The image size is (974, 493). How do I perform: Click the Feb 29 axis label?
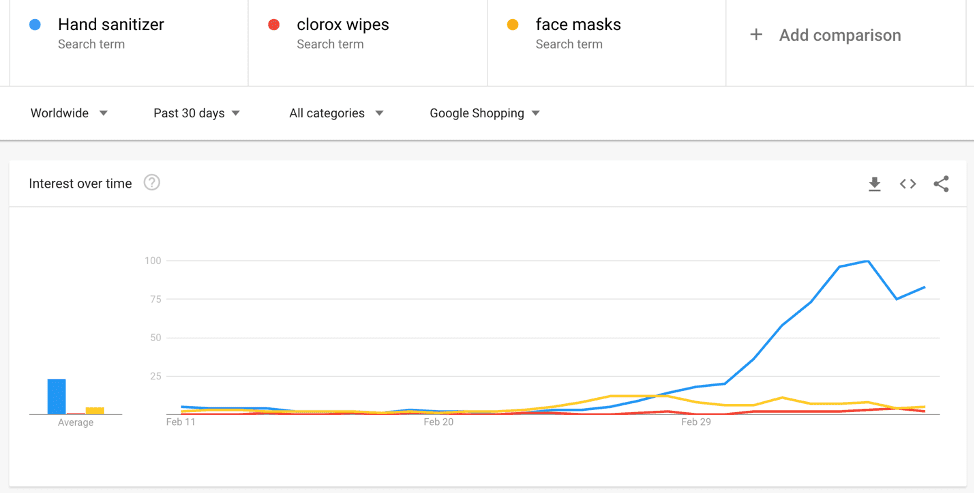point(696,423)
